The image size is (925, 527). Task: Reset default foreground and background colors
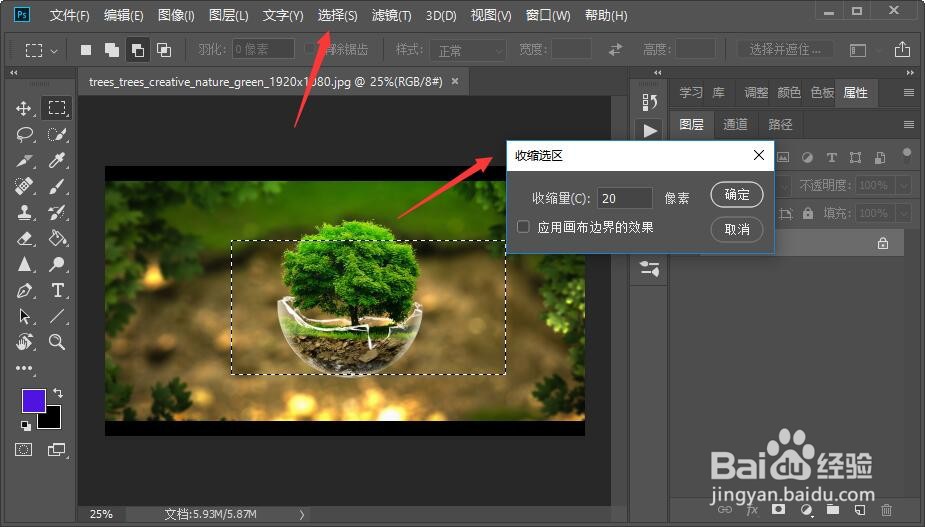[x=25, y=425]
